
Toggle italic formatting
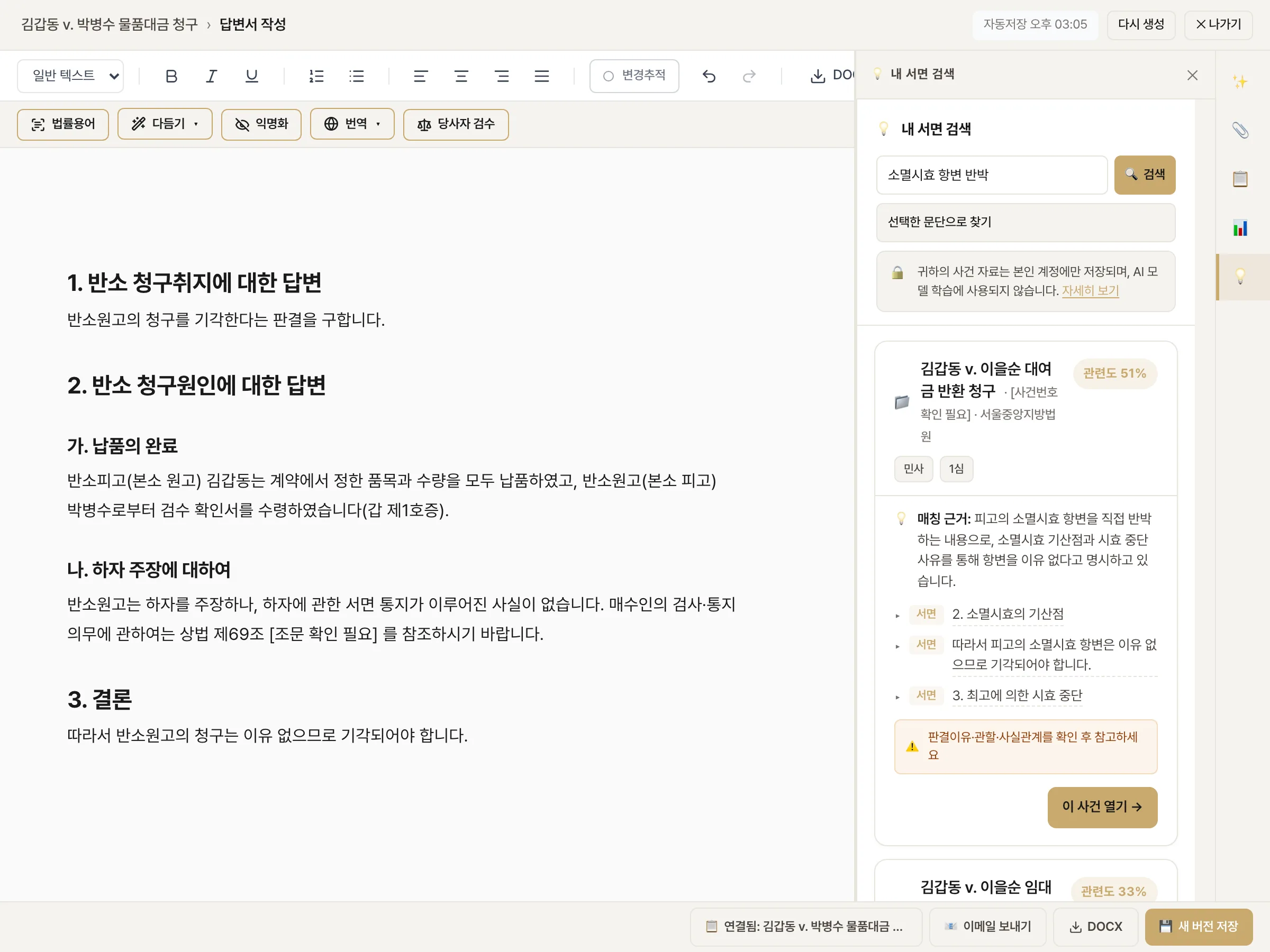[211, 76]
